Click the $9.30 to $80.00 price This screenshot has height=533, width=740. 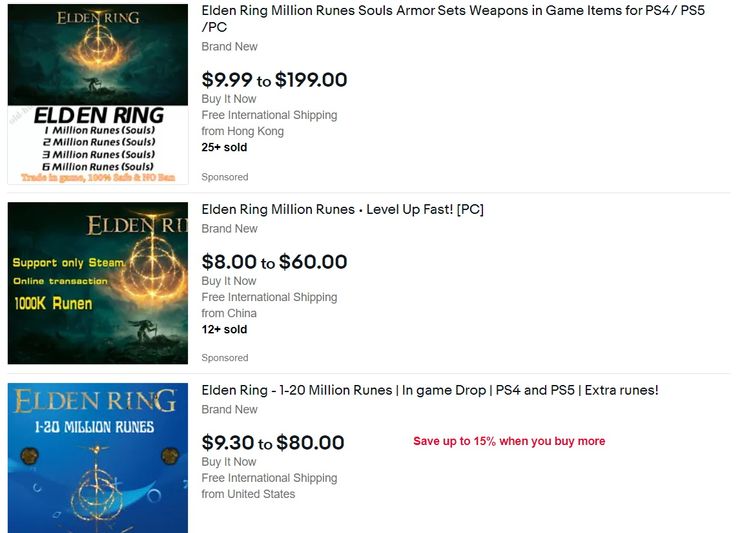pos(273,443)
